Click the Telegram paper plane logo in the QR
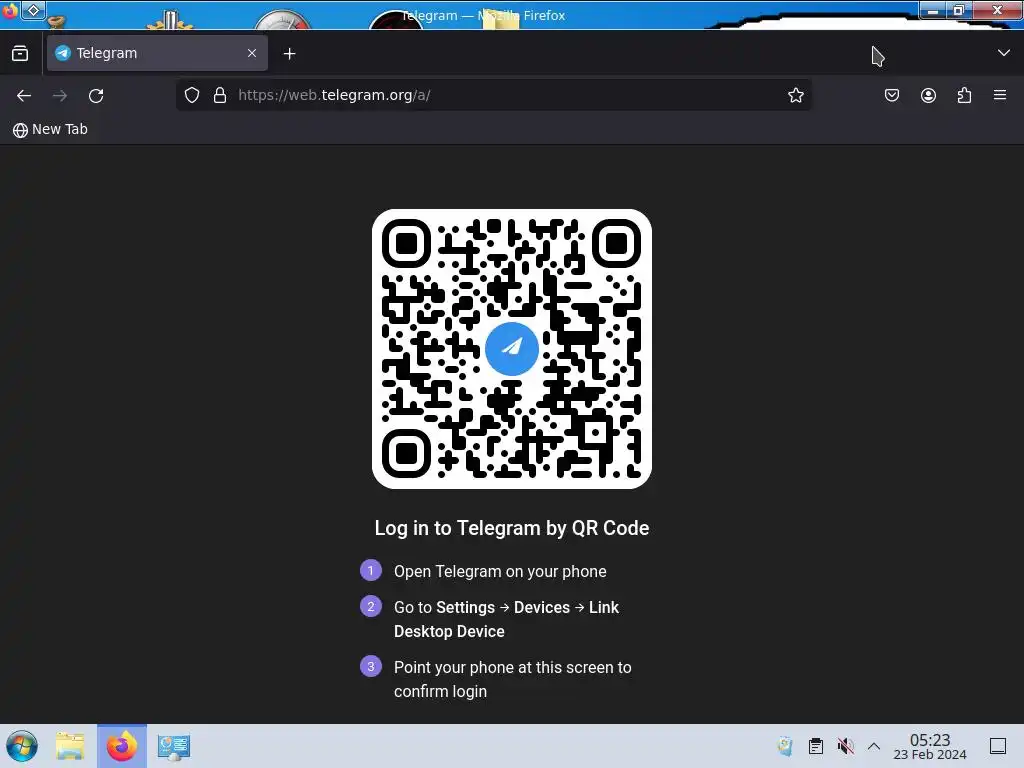Viewport: 1024px width, 768px height. coord(512,349)
